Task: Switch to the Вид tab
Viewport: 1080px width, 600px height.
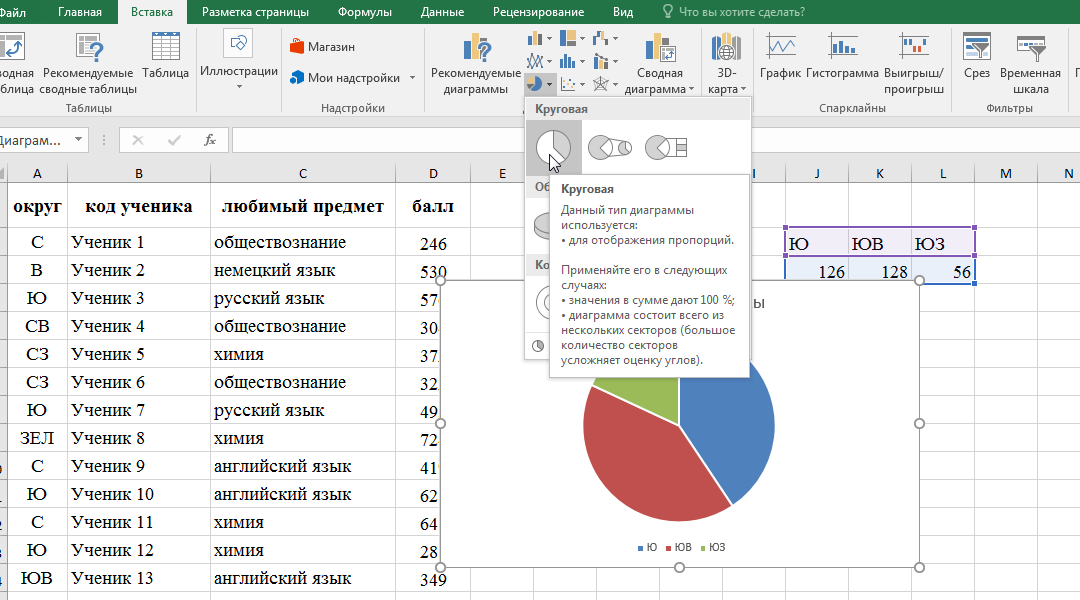Action: [623, 12]
